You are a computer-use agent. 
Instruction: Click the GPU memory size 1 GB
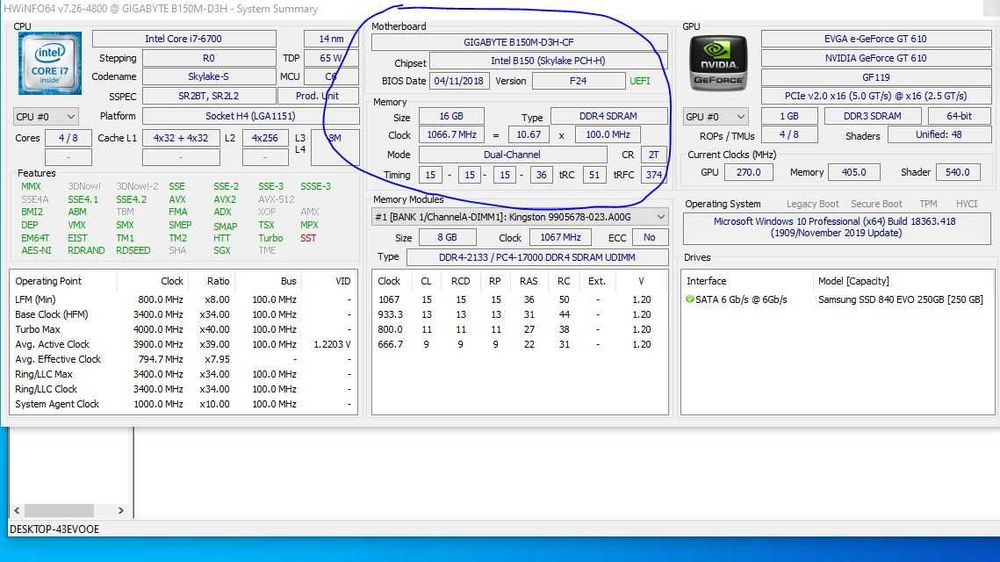point(789,116)
